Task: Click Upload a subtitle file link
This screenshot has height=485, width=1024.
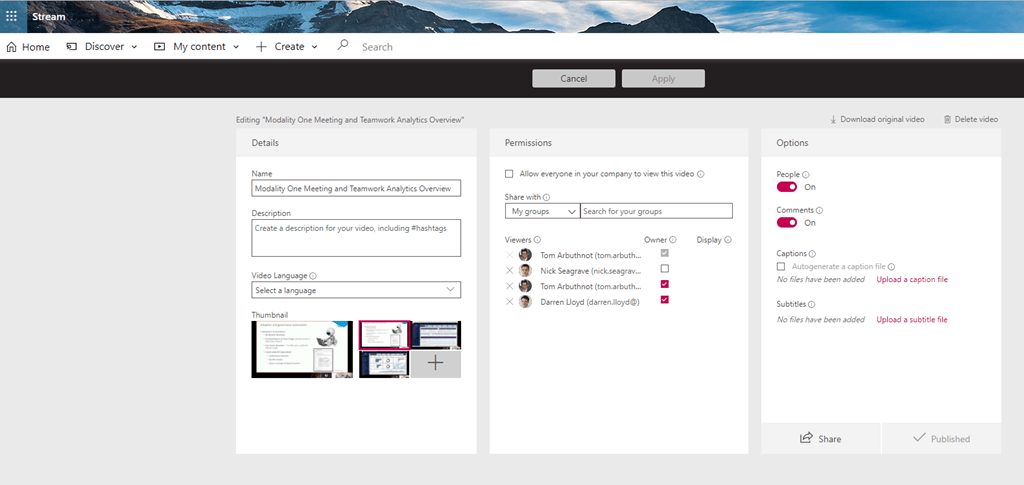Action: (911, 319)
